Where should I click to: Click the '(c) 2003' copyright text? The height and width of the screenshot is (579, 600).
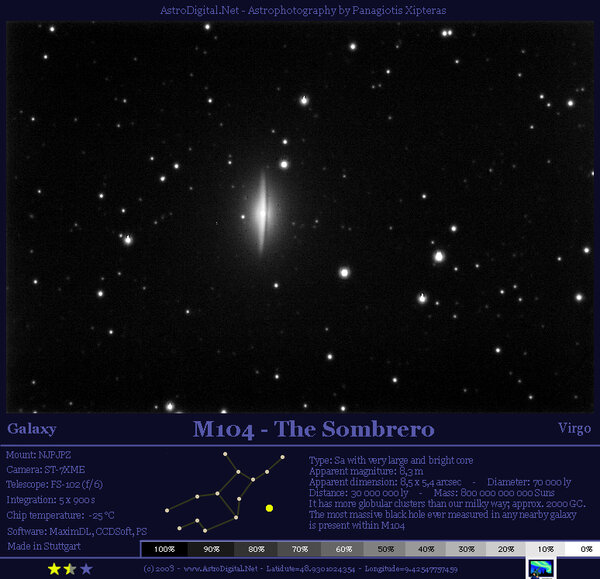point(159,569)
